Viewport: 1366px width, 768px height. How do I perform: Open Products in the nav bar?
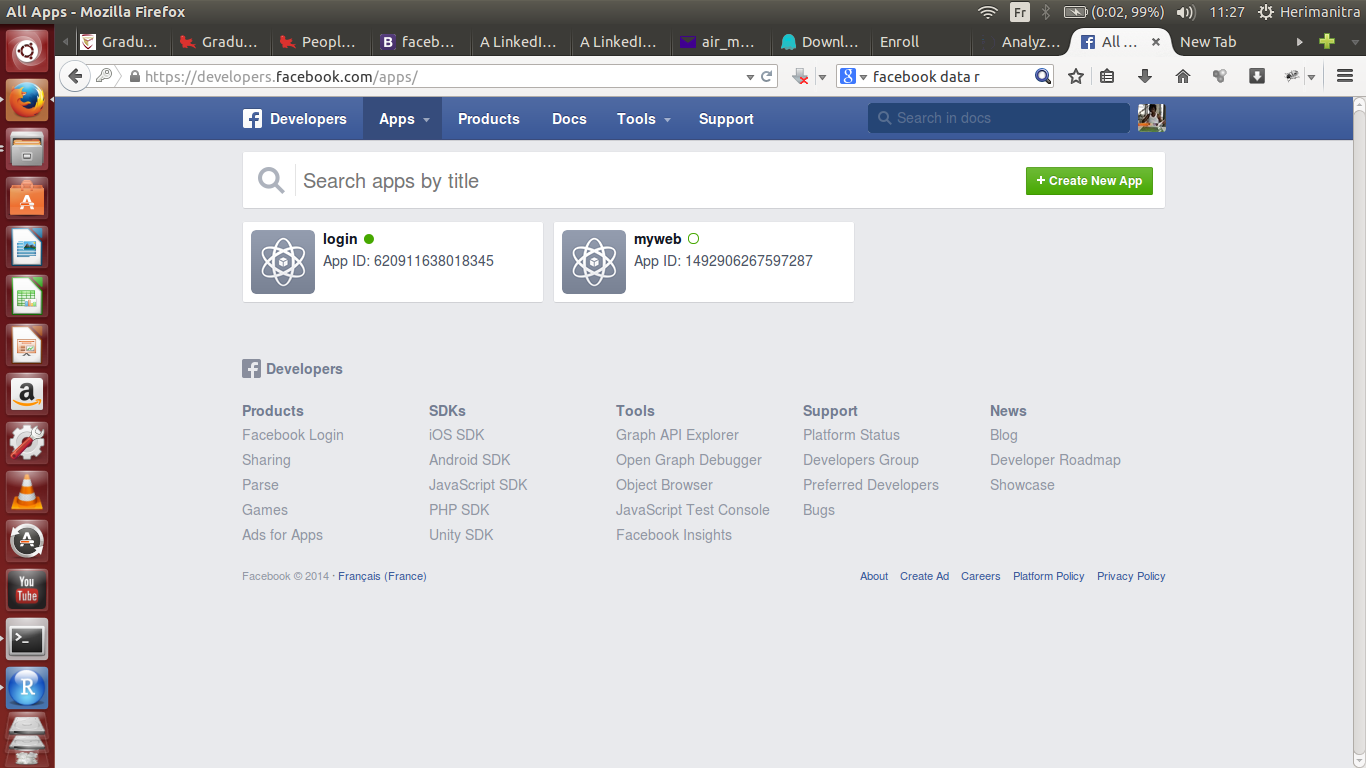tap(489, 119)
